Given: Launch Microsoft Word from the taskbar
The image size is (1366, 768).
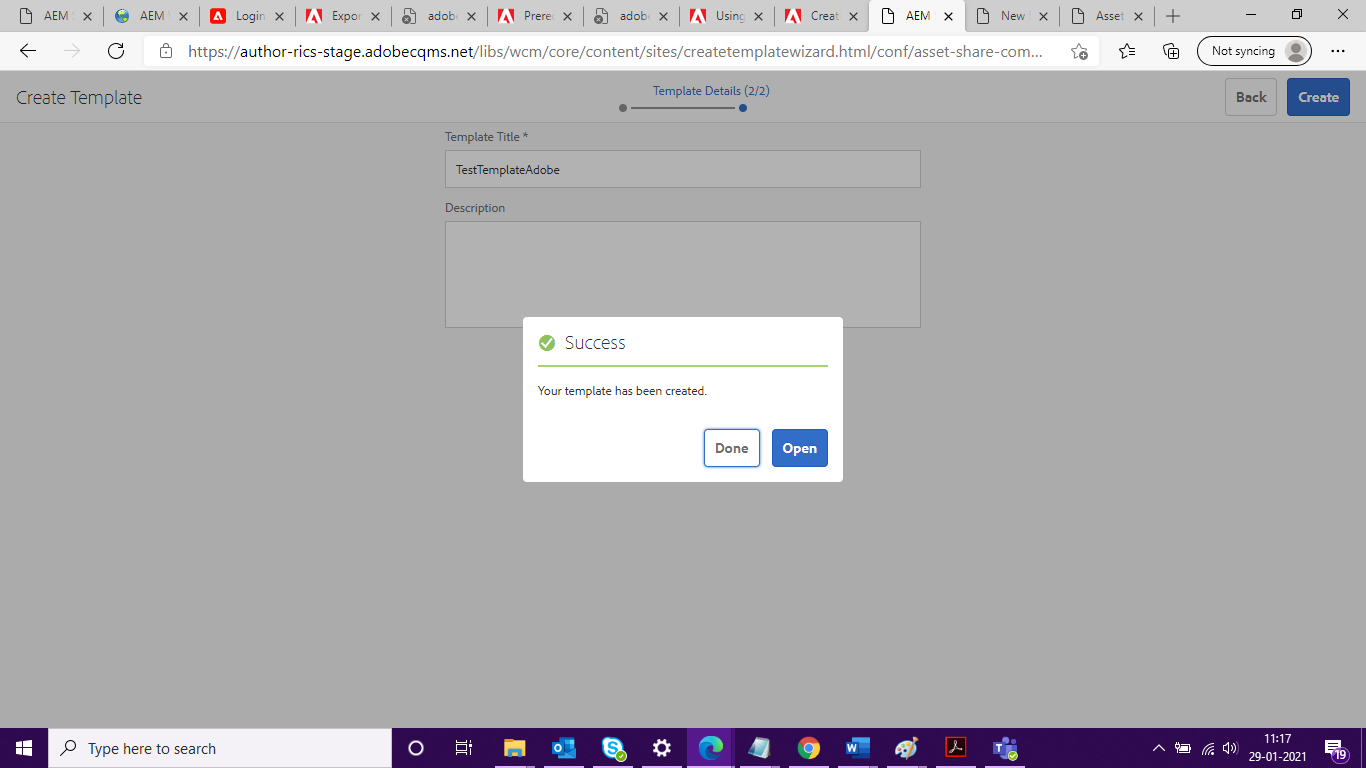Looking at the screenshot, I should pos(857,747).
